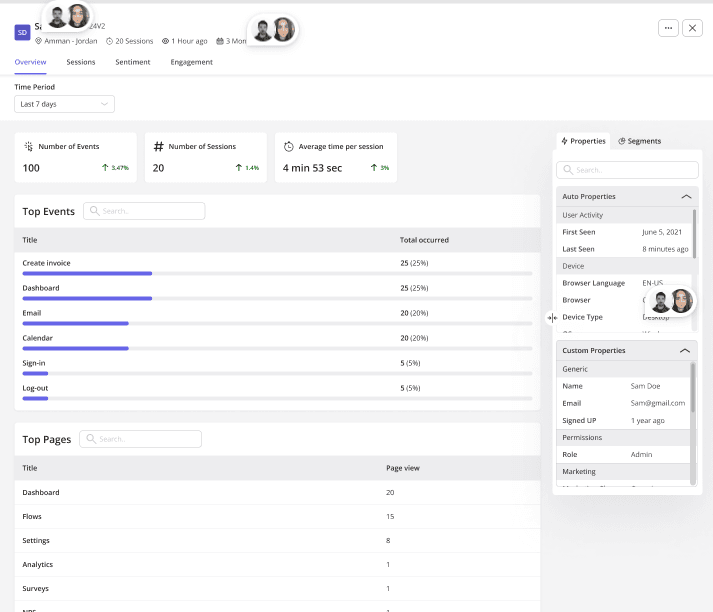
Task: Open the three-dots more options menu
Action: tap(668, 28)
